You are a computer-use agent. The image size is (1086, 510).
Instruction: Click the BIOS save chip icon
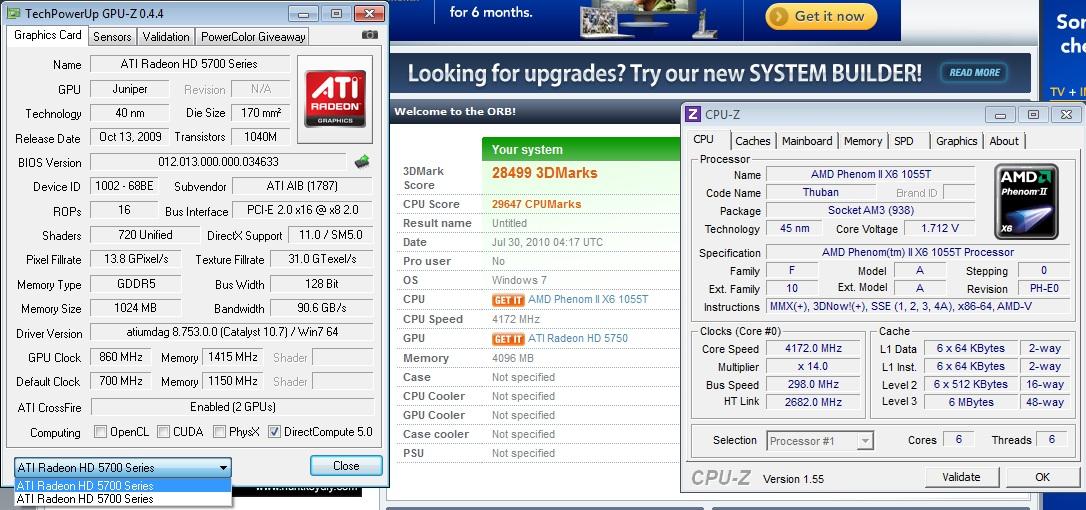click(361, 161)
